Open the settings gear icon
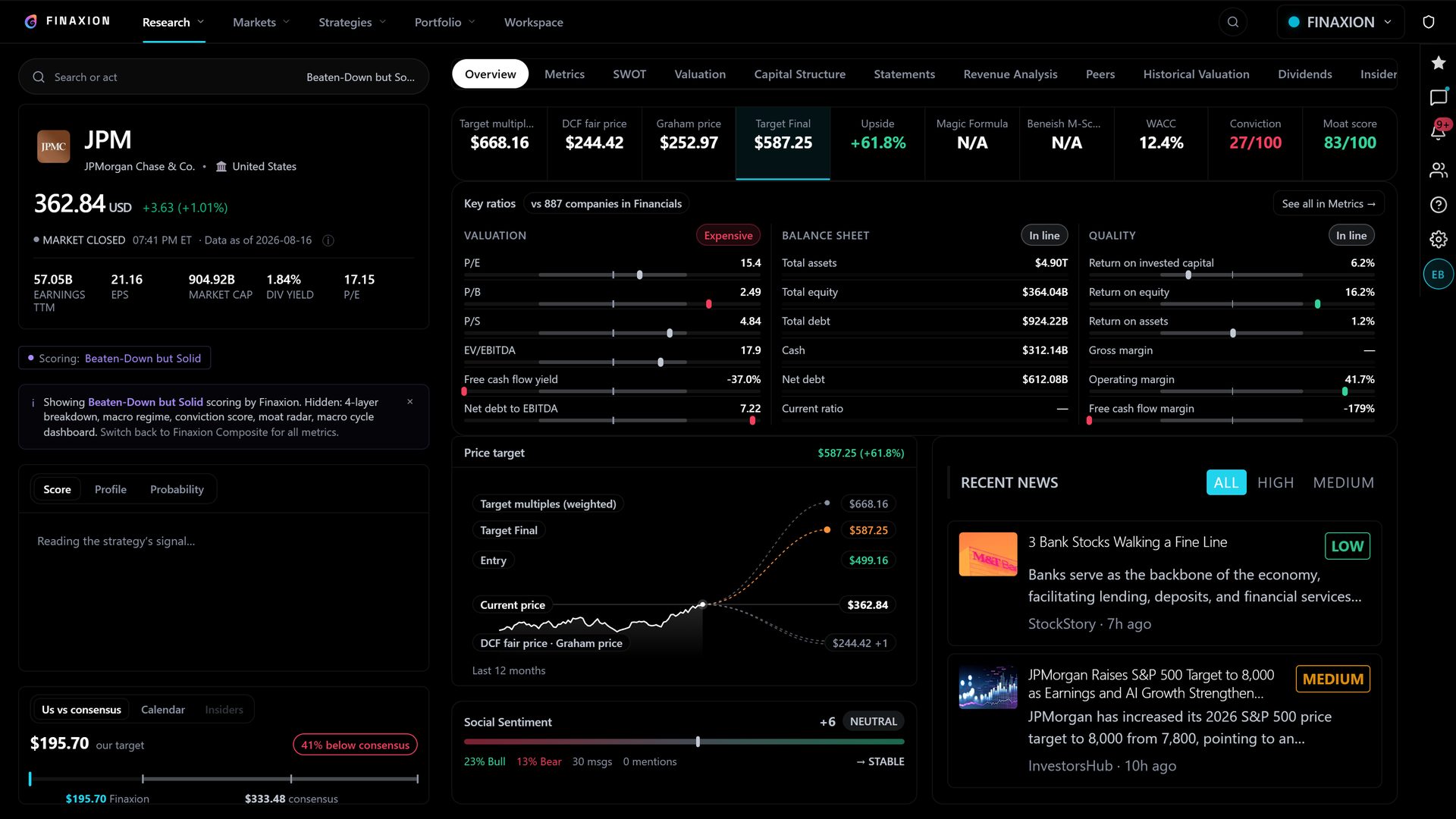 pos(1438,240)
